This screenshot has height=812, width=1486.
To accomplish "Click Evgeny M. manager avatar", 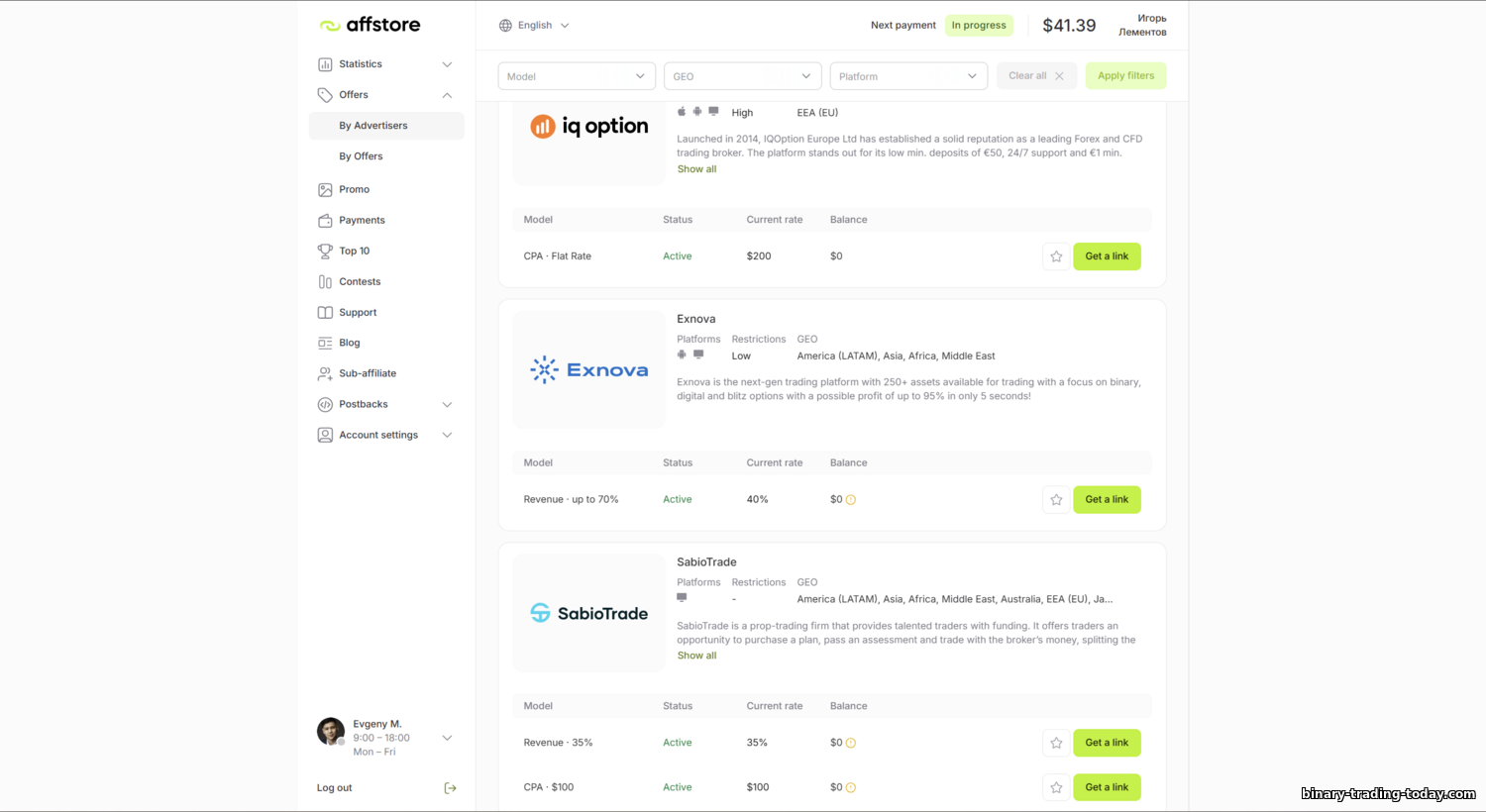I will pyautogui.click(x=331, y=732).
